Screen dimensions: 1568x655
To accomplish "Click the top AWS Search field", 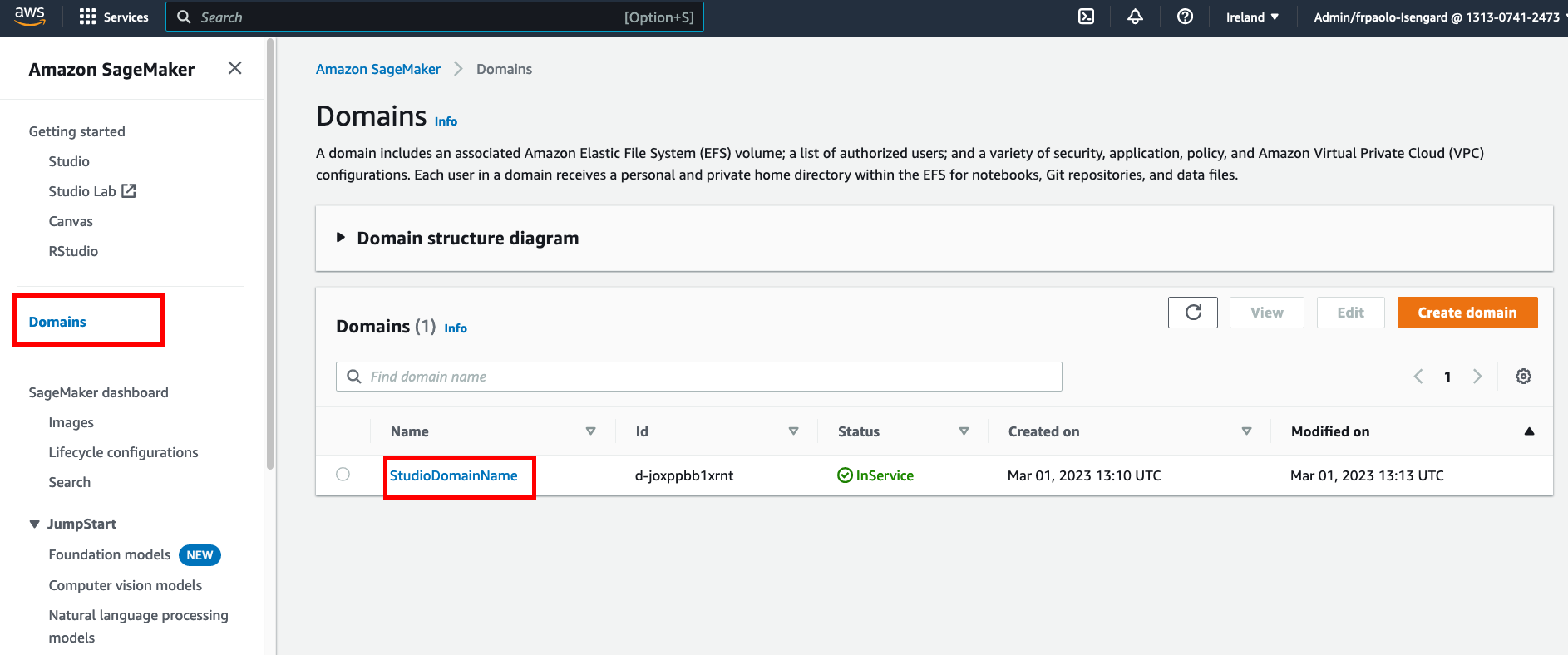I will [x=435, y=17].
